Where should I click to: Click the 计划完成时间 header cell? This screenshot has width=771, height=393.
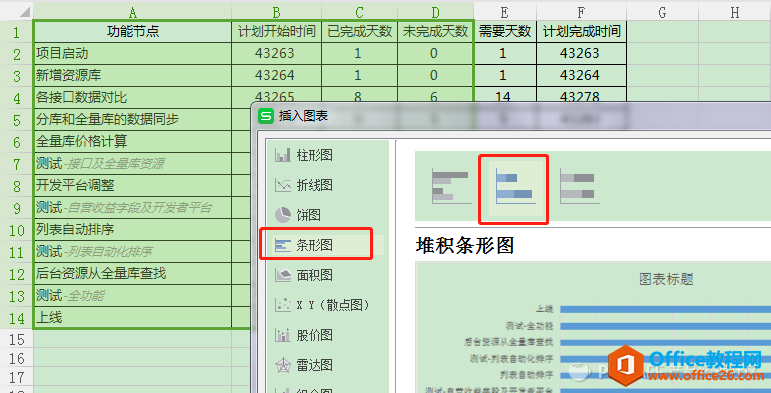click(582, 32)
